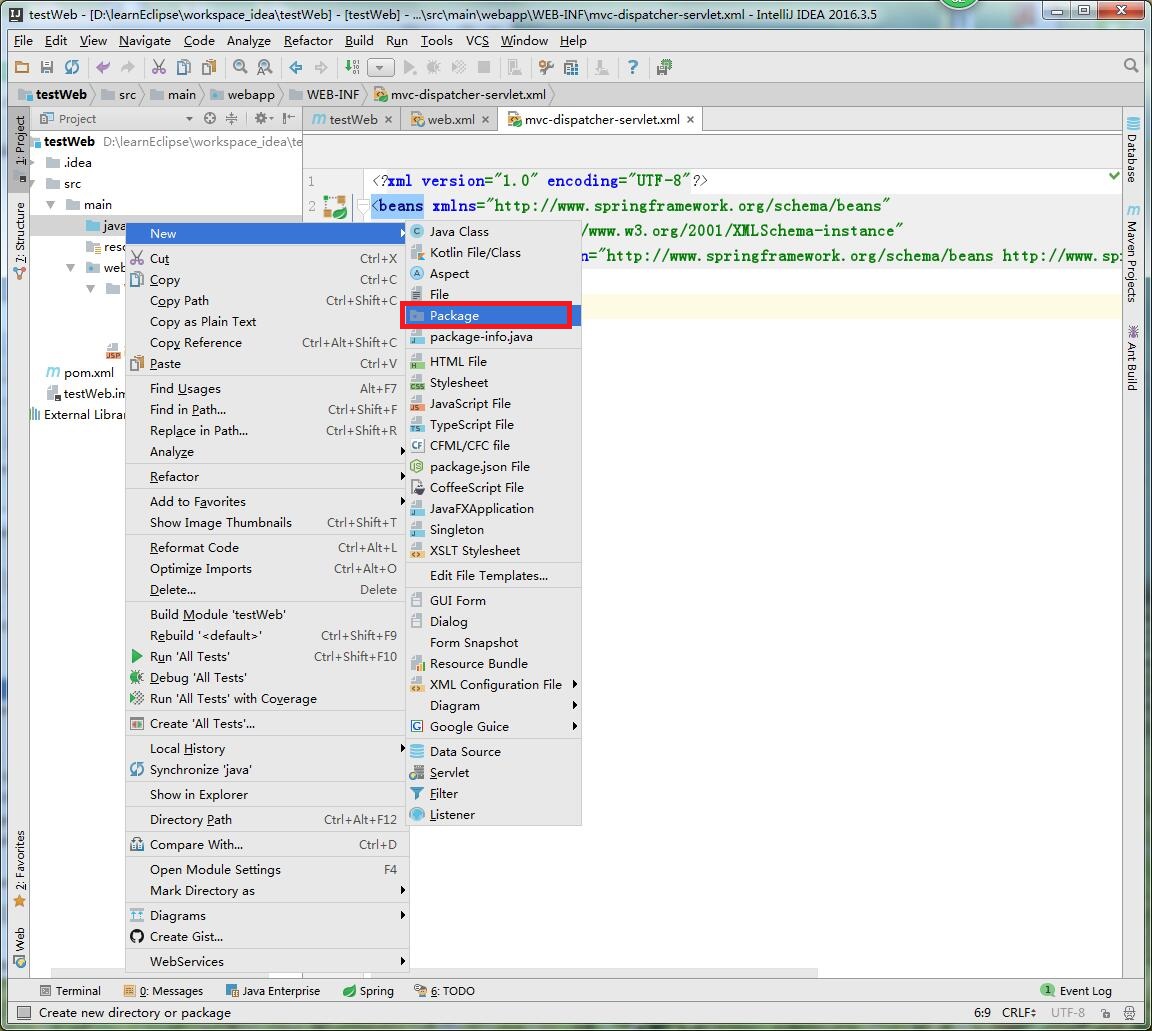
Task: Open the Project view selector dropdown
Action: [x=189, y=118]
